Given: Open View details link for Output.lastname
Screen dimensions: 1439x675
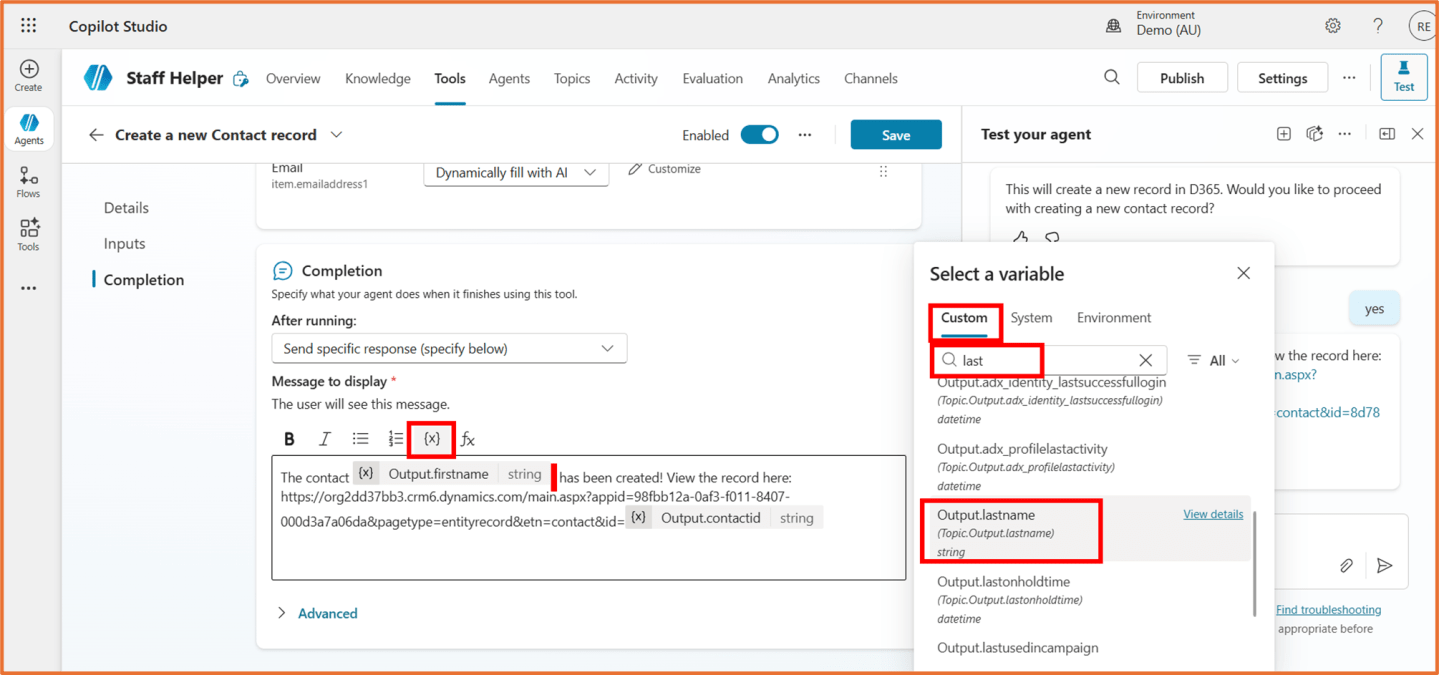Looking at the screenshot, I should 1212,514.
